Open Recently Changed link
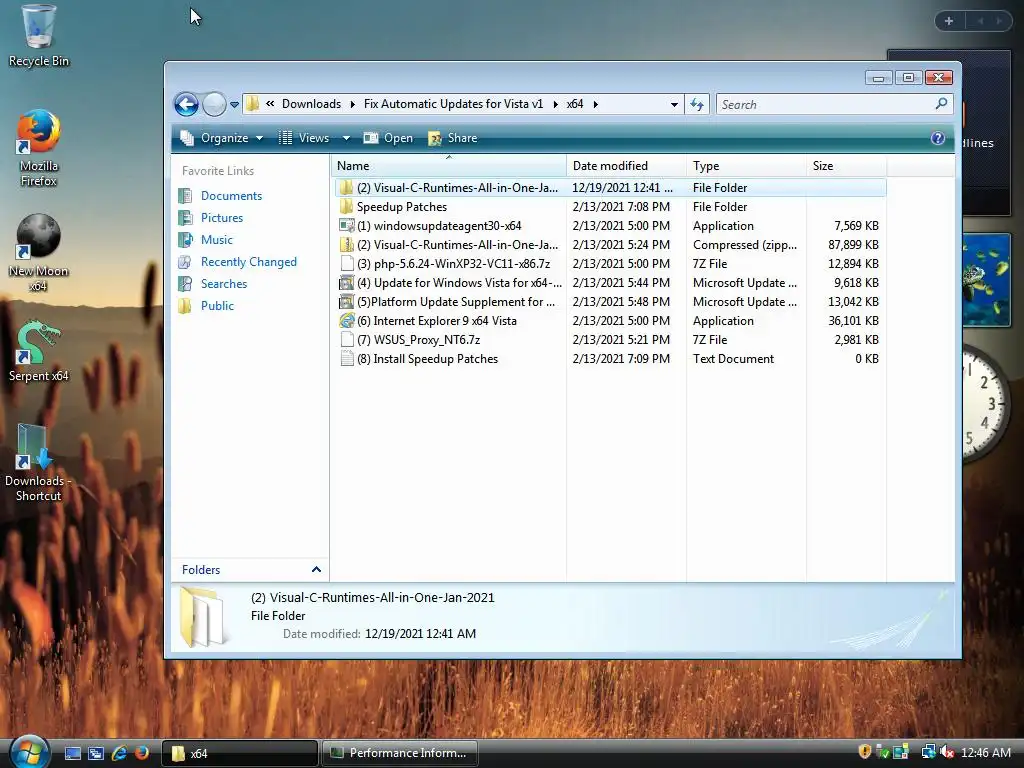The image size is (1024, 768). tap(248, 262)
